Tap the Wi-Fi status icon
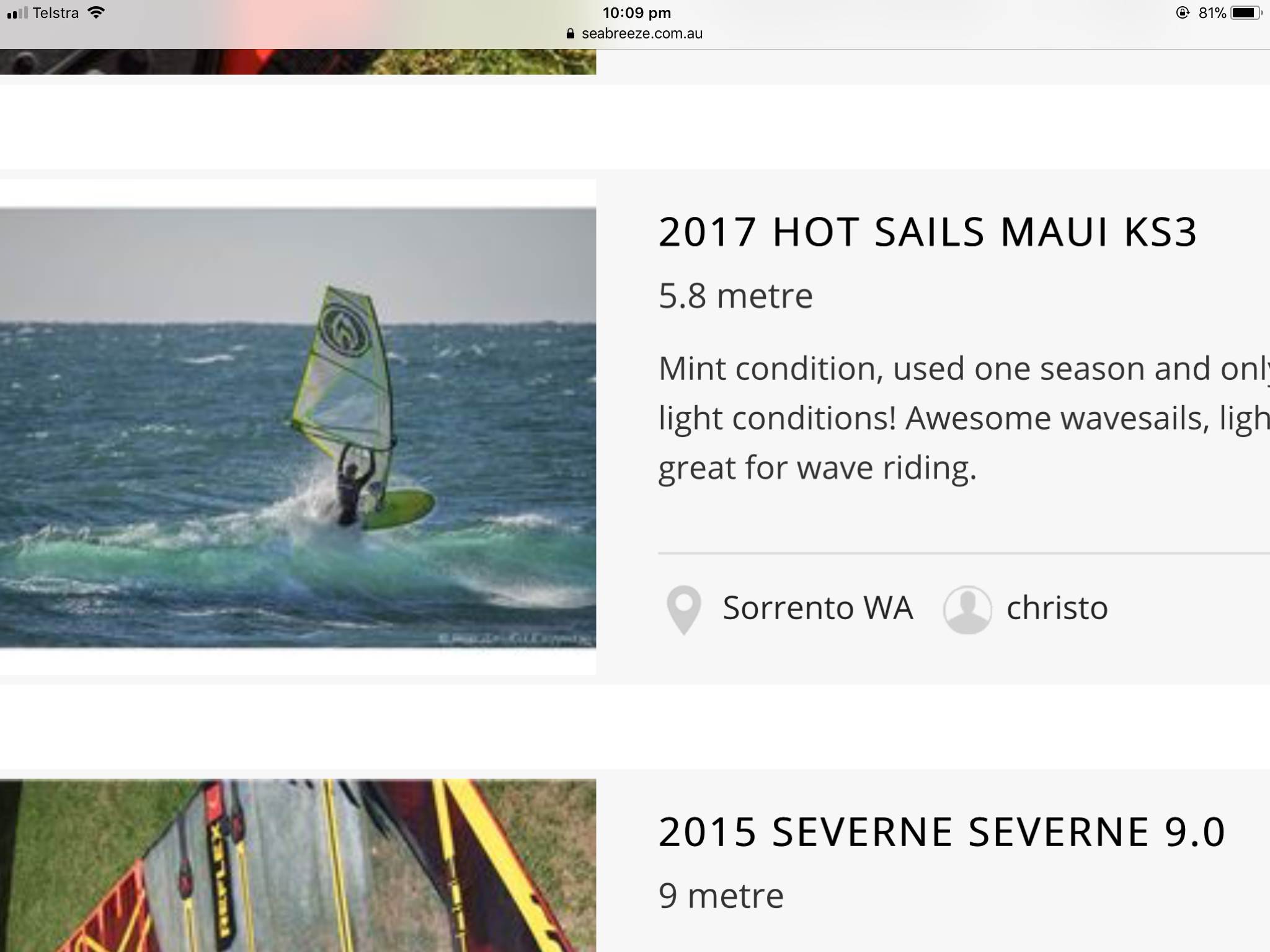 [x=96, y=12]
